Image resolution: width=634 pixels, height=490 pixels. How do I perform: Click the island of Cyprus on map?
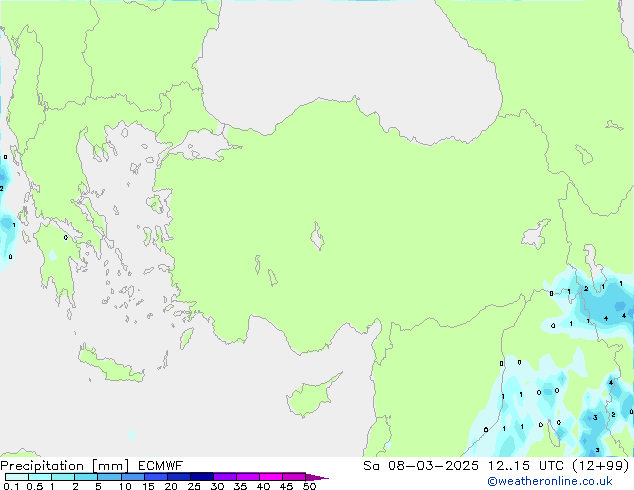click(311, 397)
